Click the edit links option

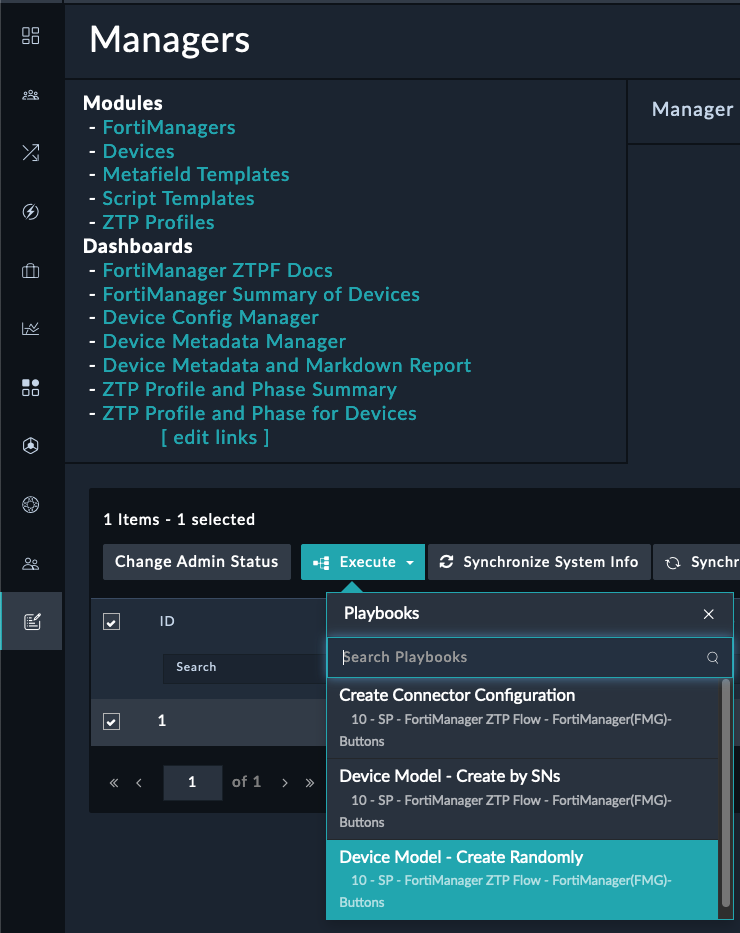pos(215,437)
